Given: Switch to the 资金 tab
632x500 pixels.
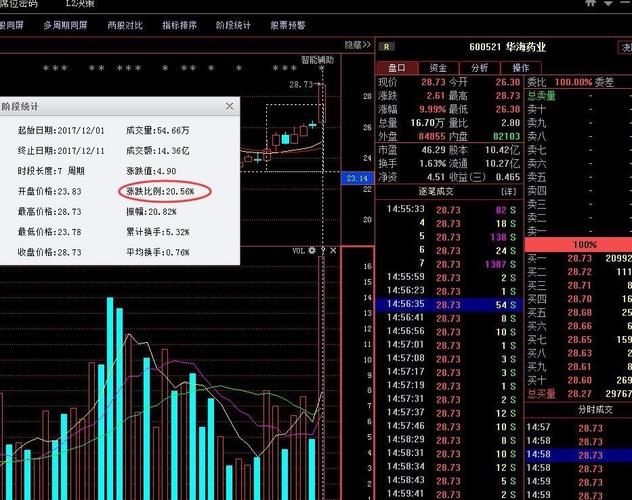Looking at the screenshot, I should (x=438, y=68).
